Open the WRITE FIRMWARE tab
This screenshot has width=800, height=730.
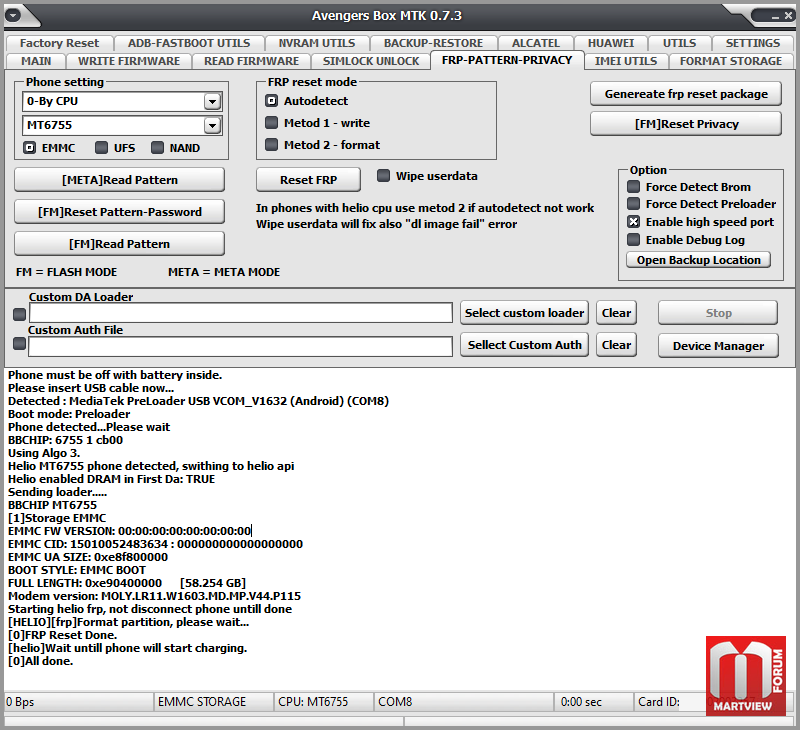(129, 61)
